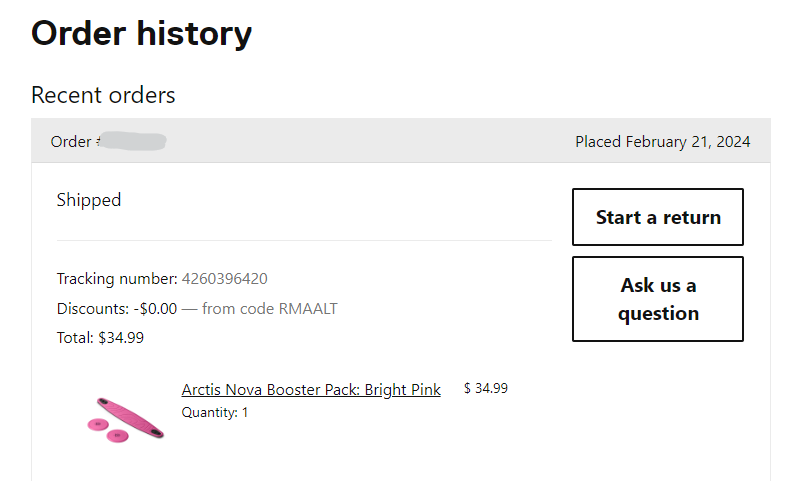Click the Recent orders section heading

[103, 95]
